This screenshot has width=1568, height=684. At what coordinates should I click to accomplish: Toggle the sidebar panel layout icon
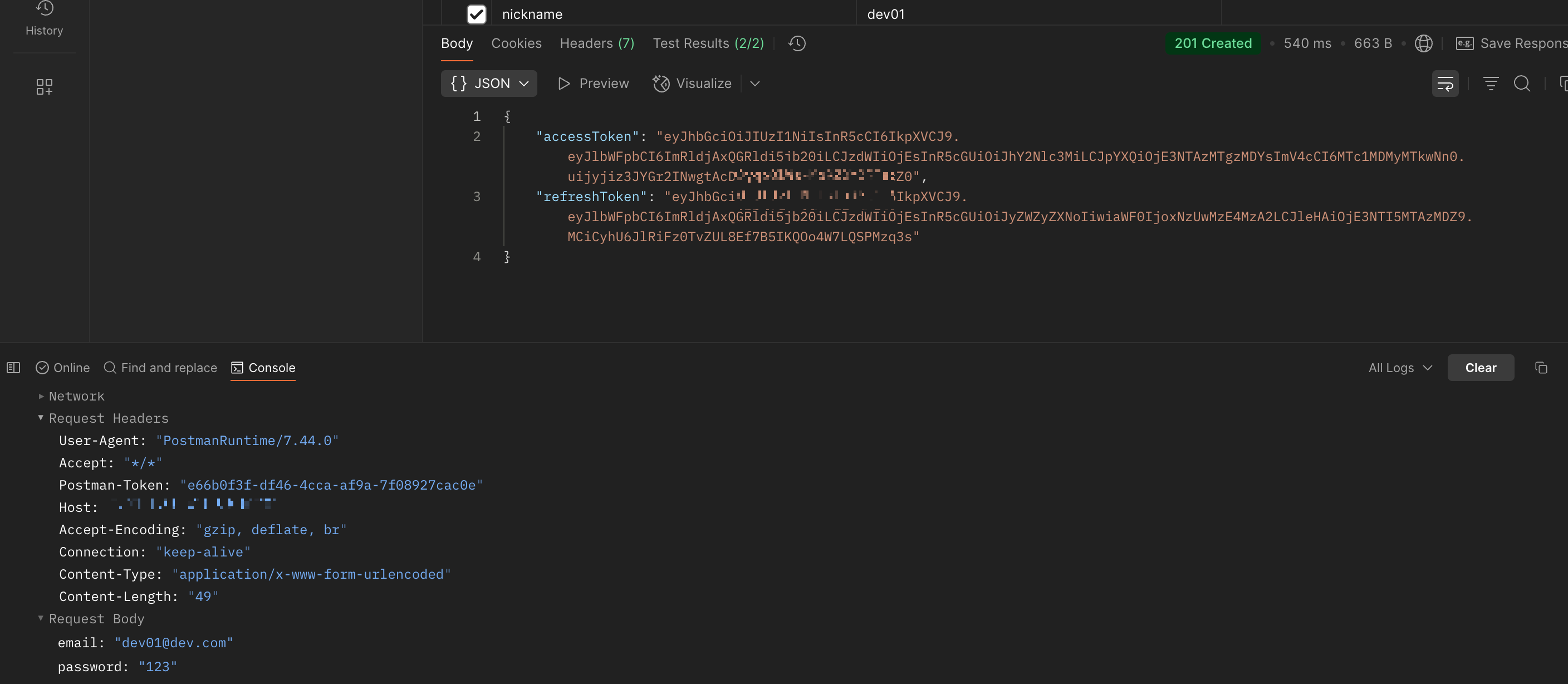pyautogui.click(x=13, y=368)
